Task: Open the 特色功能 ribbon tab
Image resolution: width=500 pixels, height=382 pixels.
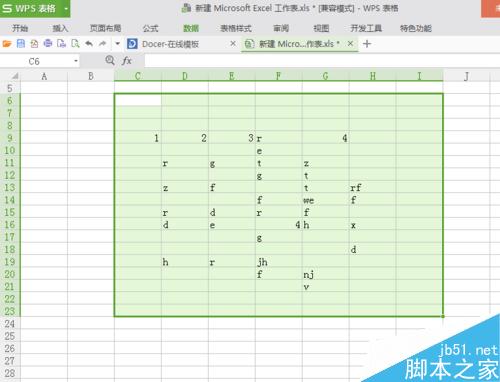Action: [x=416, y=28]
